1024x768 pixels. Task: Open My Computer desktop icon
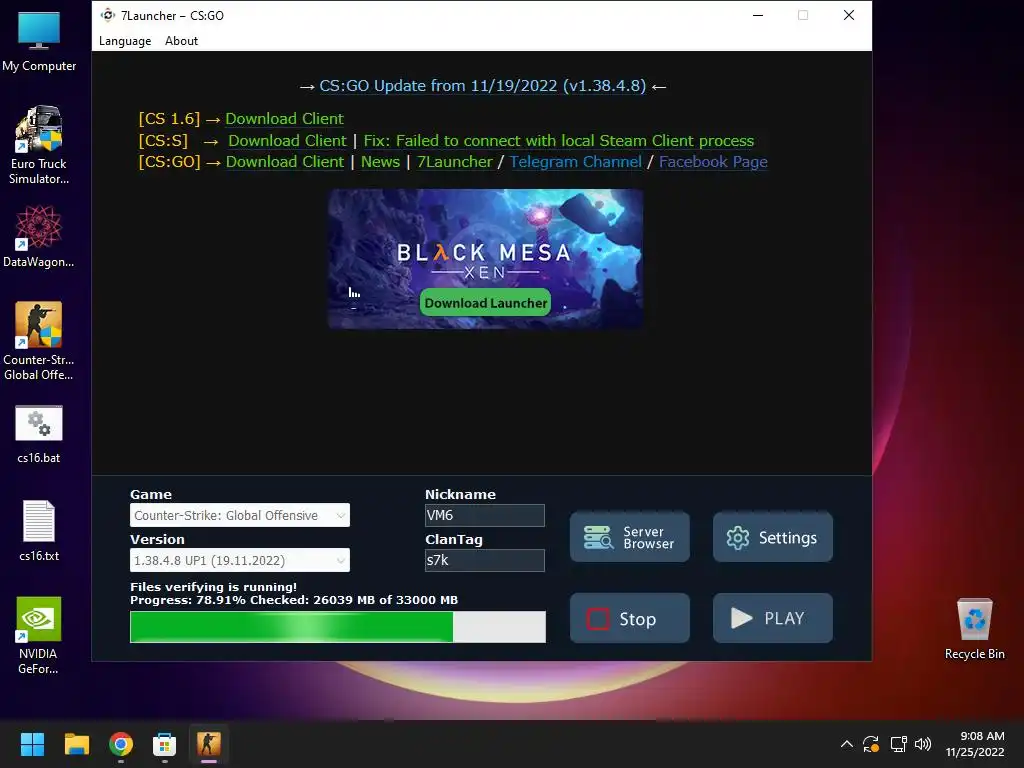[x=39, y=40]
